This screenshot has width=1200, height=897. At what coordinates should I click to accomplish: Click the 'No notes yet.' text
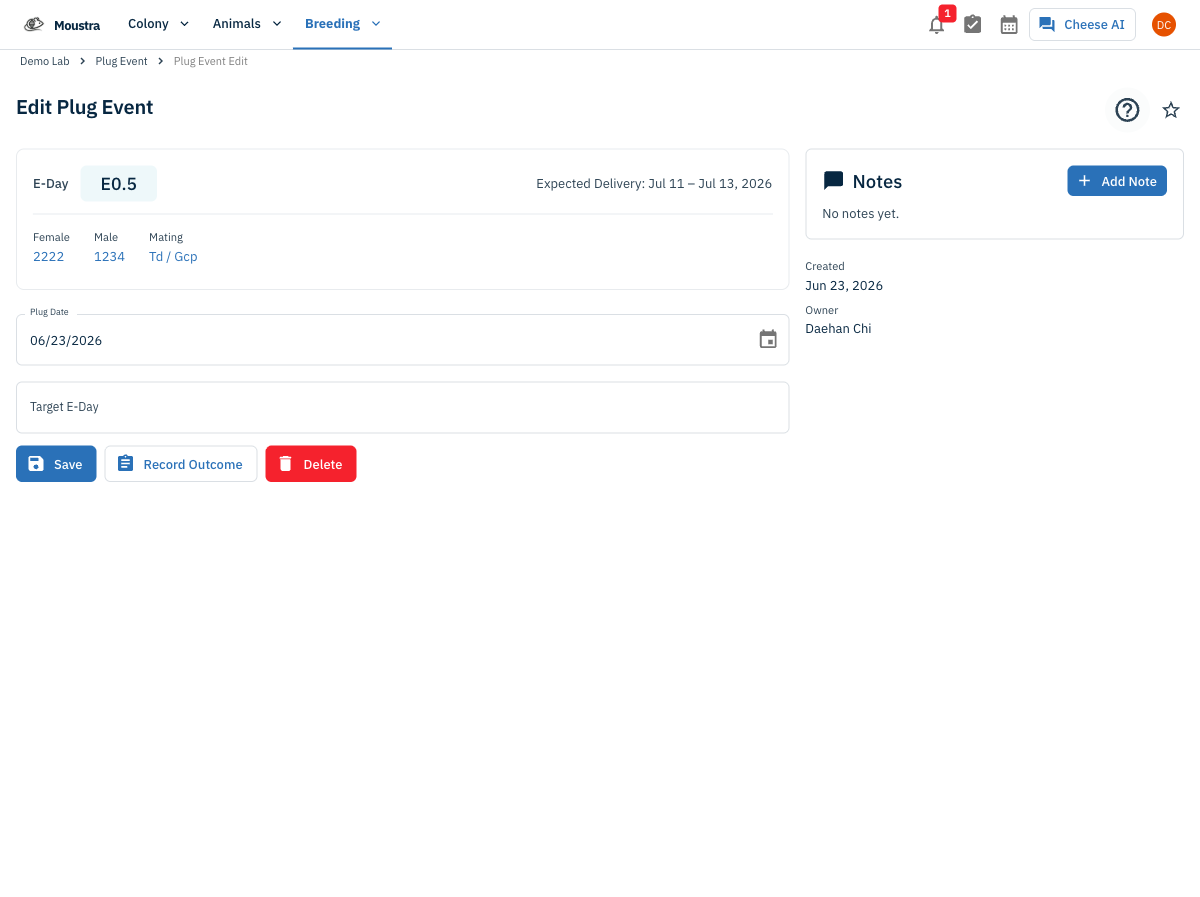(860, 213)
